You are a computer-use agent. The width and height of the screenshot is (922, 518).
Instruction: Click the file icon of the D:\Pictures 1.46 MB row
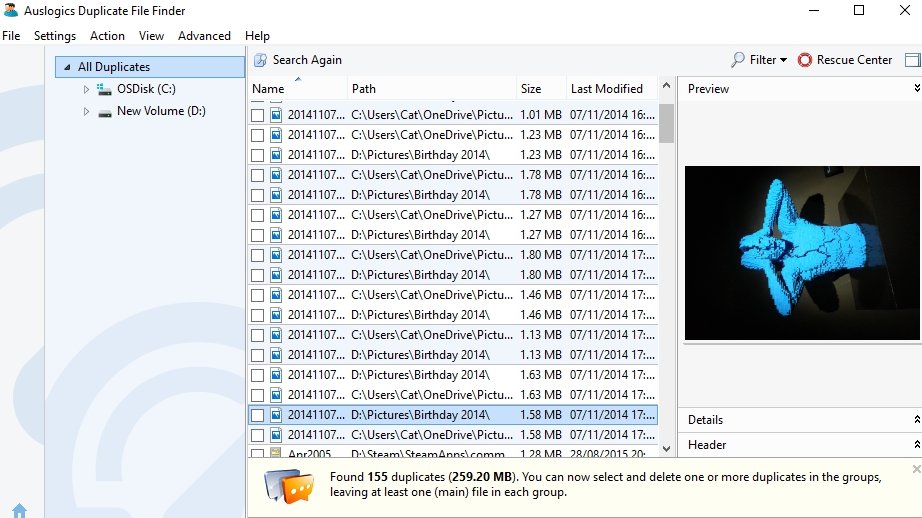pyautogui.click(x=276, y=315)
